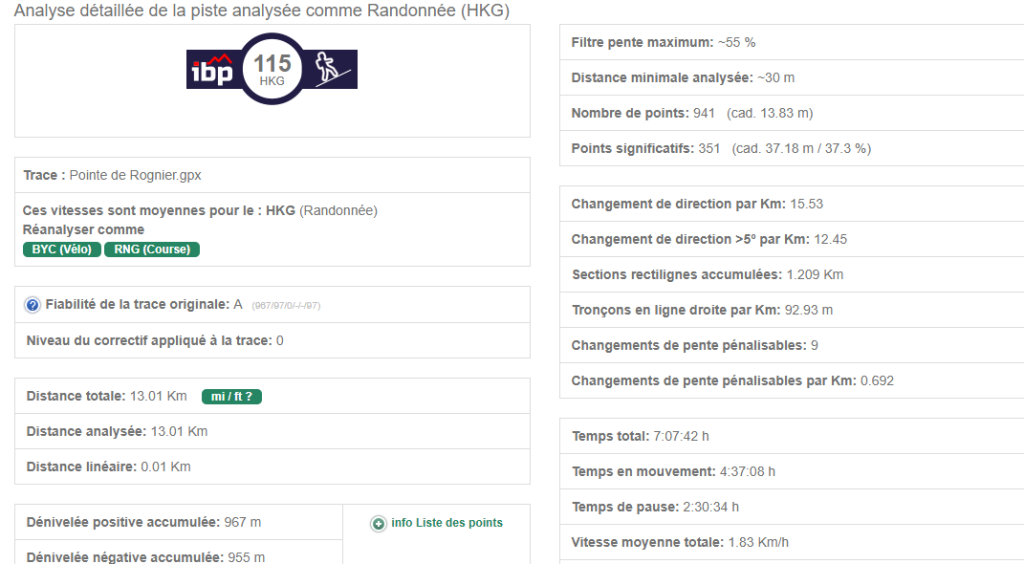Select Dénivelée négative accumulée: 955 m
Viewport: 1024px width, 564px height.
click(146, 557)
